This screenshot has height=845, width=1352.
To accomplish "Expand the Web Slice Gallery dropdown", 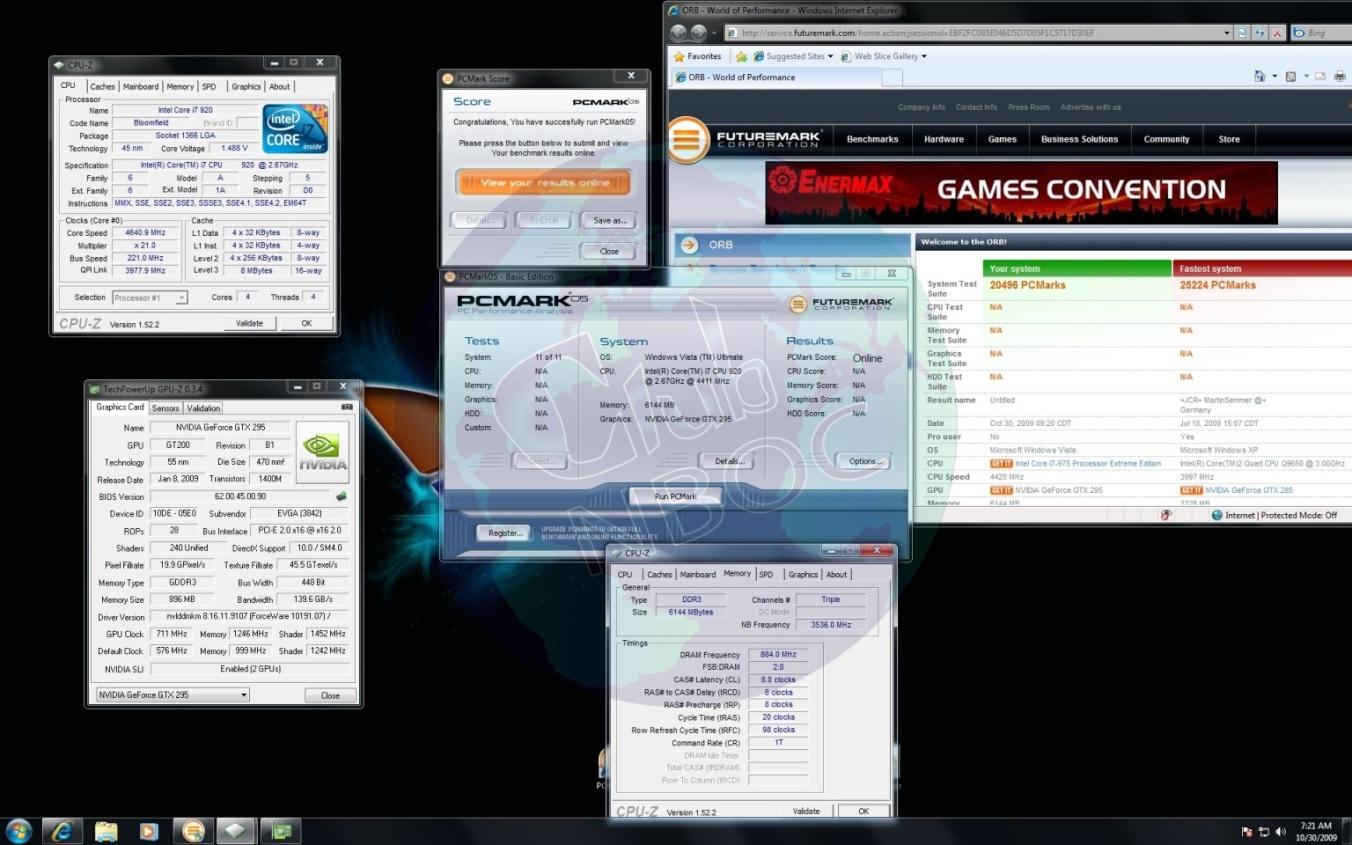I will tap(924, 57).
